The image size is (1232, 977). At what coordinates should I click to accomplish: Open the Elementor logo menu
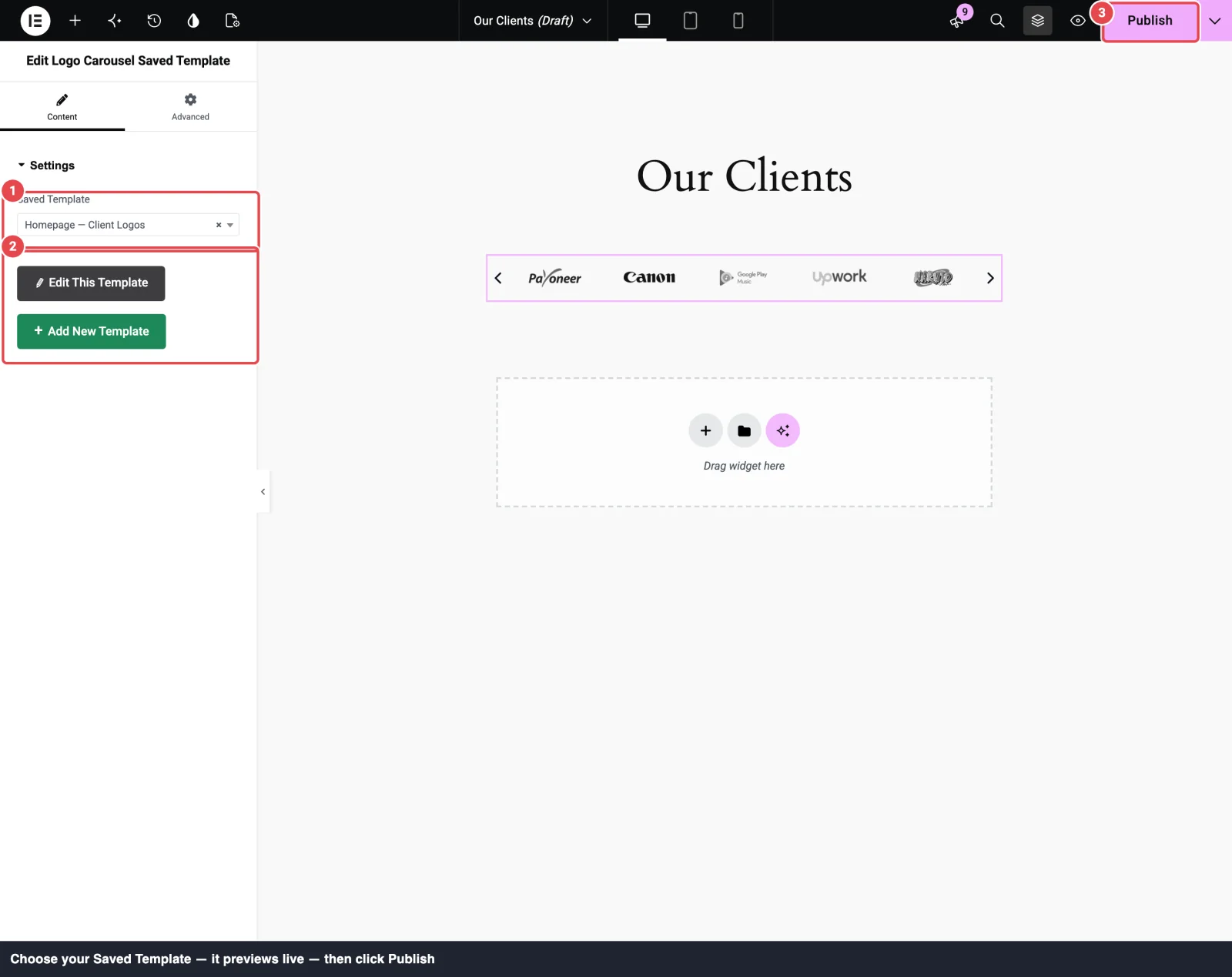click(x=35, y=21)
